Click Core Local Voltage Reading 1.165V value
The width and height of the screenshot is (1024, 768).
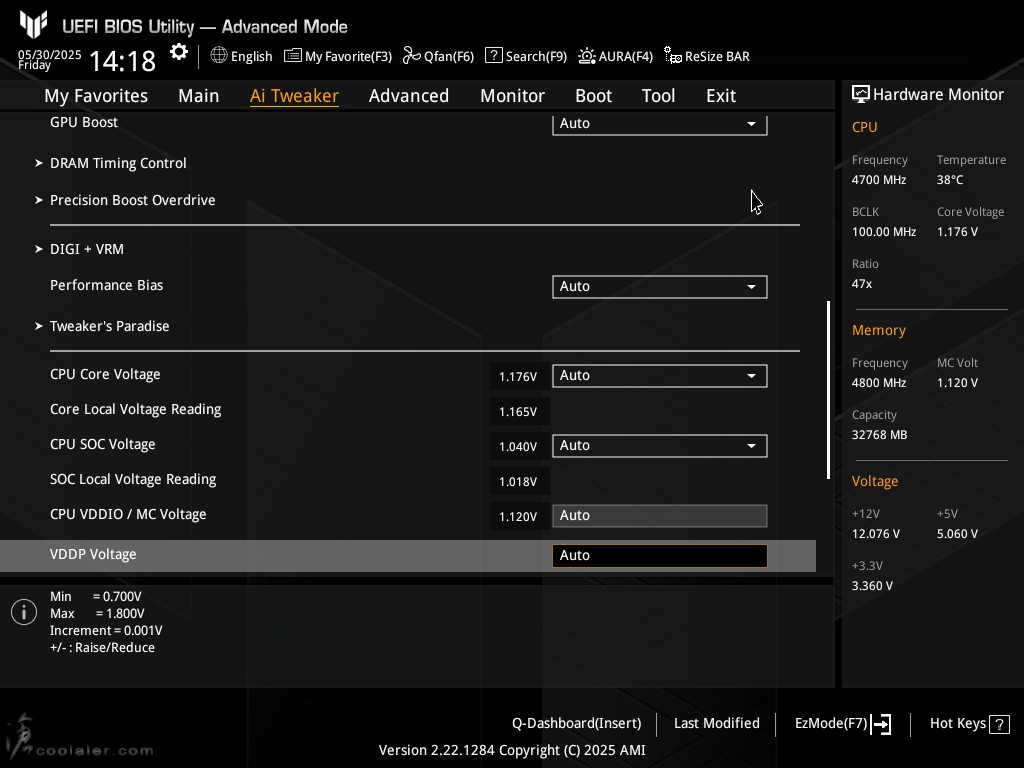(518, 412)
